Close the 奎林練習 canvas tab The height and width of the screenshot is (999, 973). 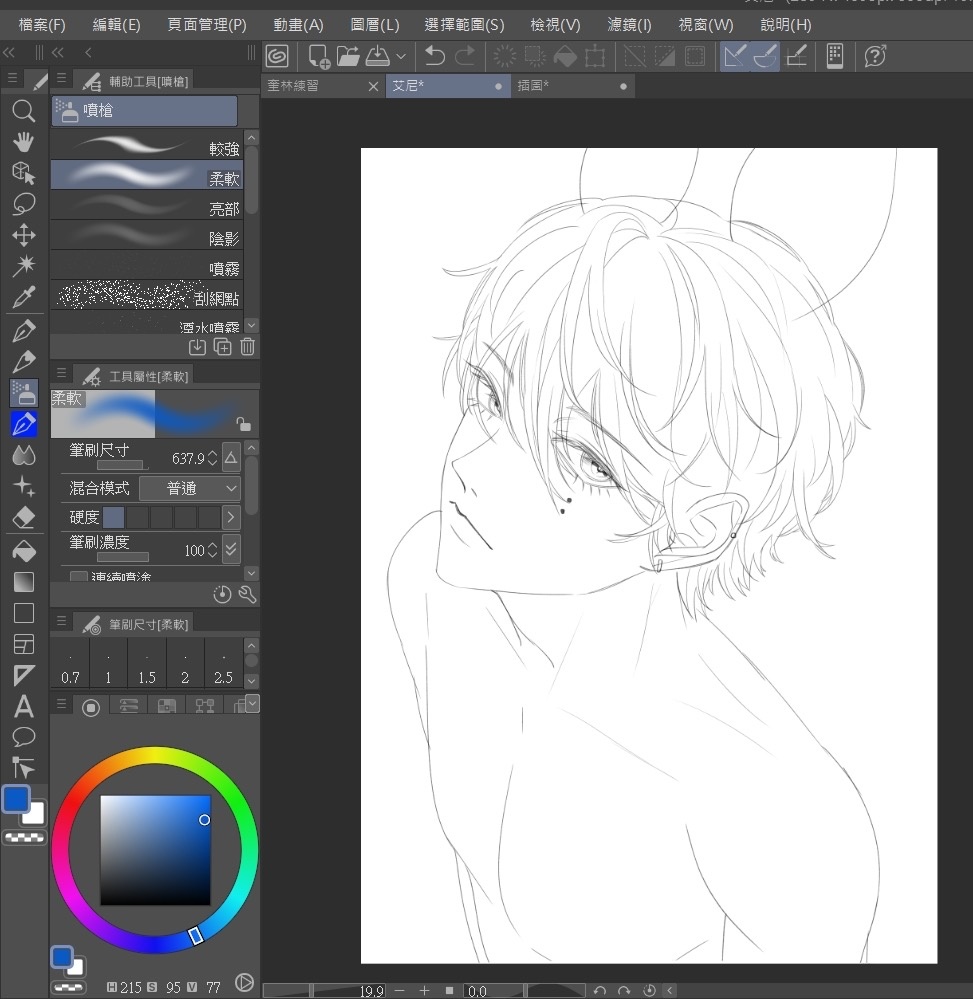tap(374, 86)
